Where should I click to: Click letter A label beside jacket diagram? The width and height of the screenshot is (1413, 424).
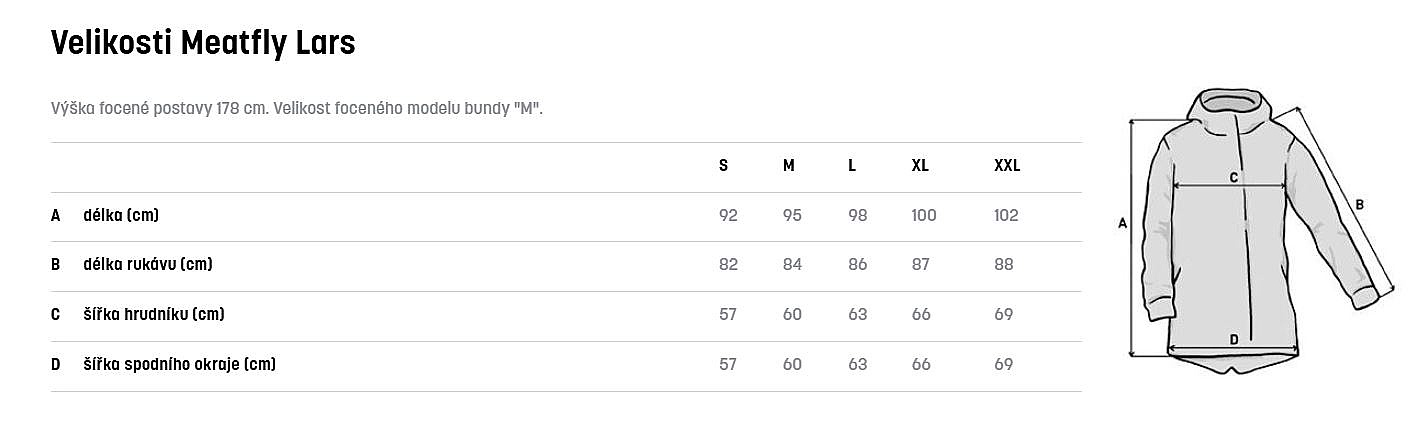(x=1122, y=224)
